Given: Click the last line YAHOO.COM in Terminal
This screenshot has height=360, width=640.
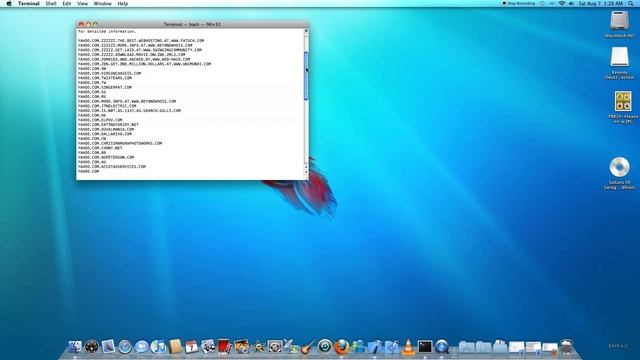Looking at the screenshot, I should tap(89, 171).
